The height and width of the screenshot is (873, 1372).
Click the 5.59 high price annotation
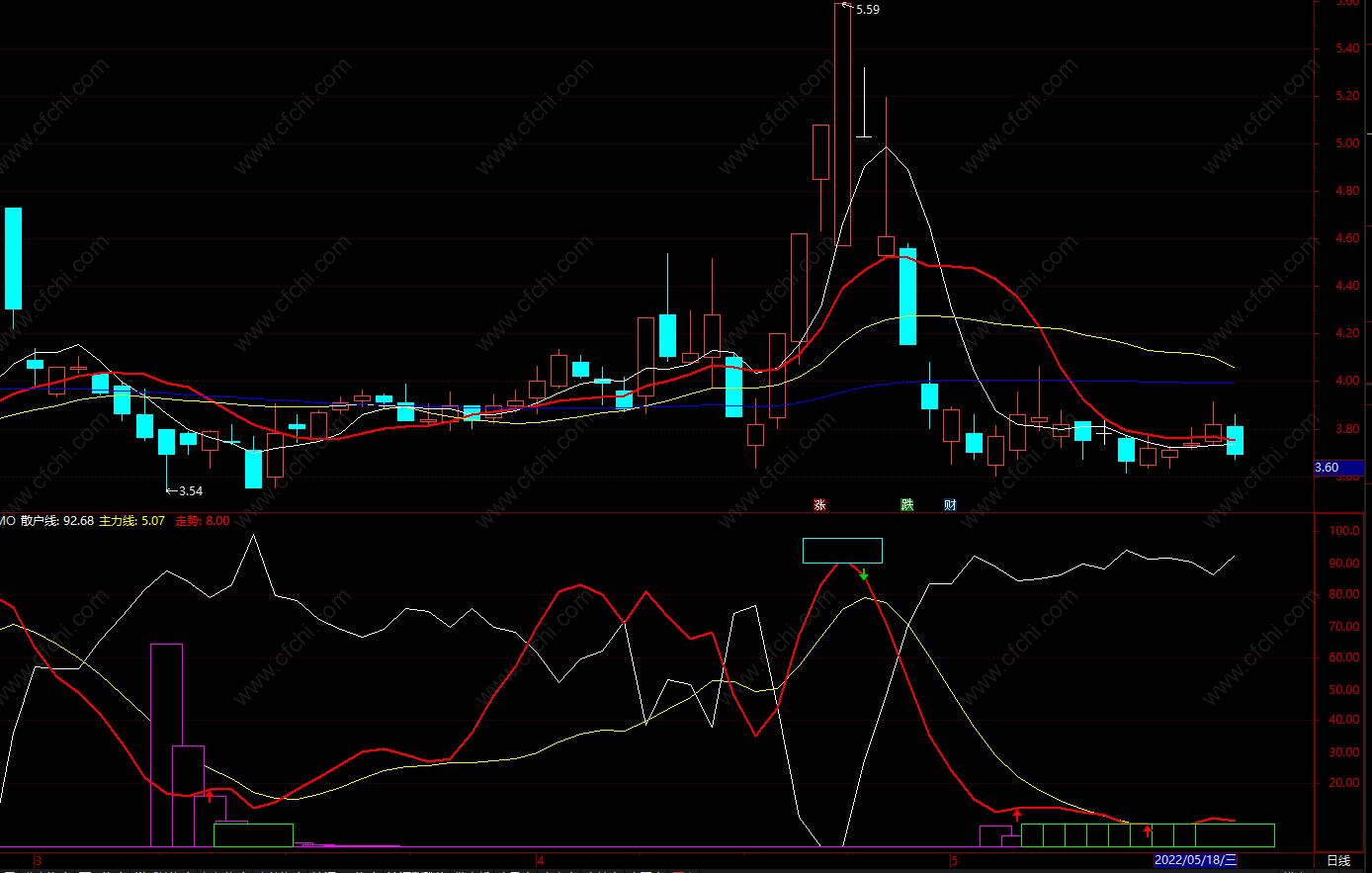coord(867,9)
